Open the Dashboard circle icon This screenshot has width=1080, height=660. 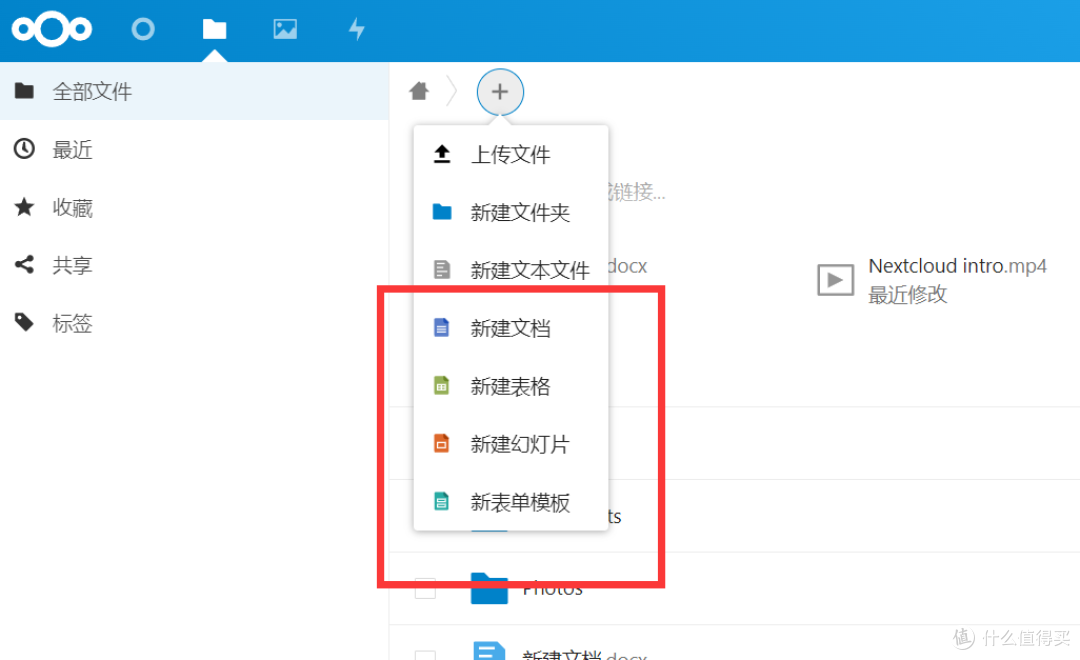[x=143, y=29]
